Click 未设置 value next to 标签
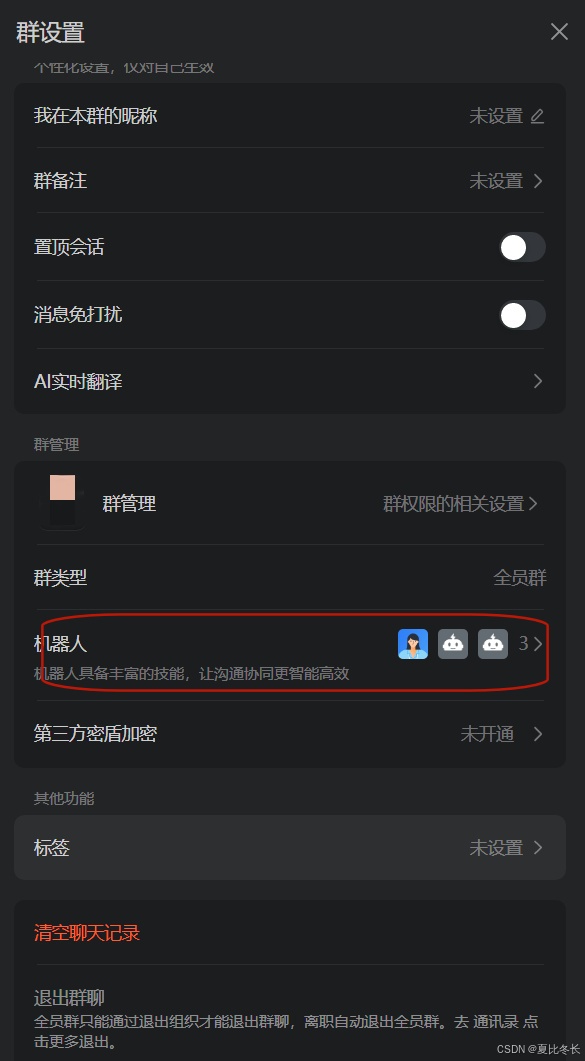The image size is (585, 1061). (496, 847)
